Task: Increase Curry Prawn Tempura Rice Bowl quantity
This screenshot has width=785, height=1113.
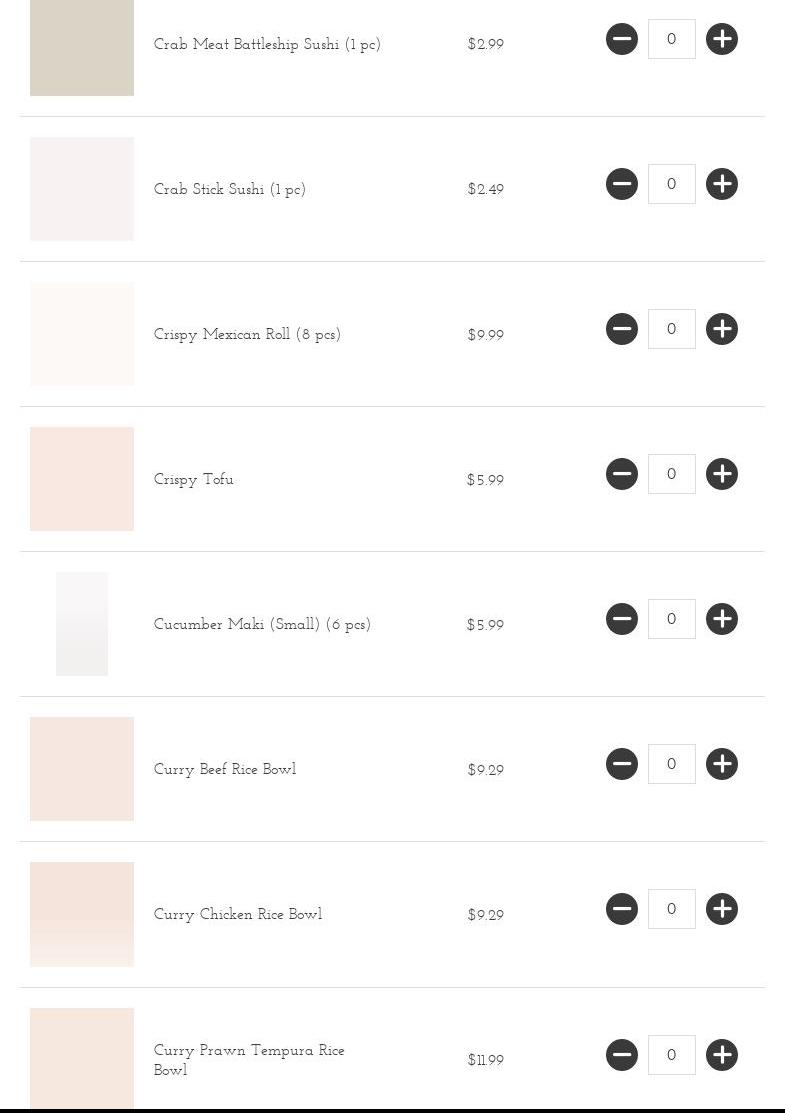Action: click(722, 1055)
